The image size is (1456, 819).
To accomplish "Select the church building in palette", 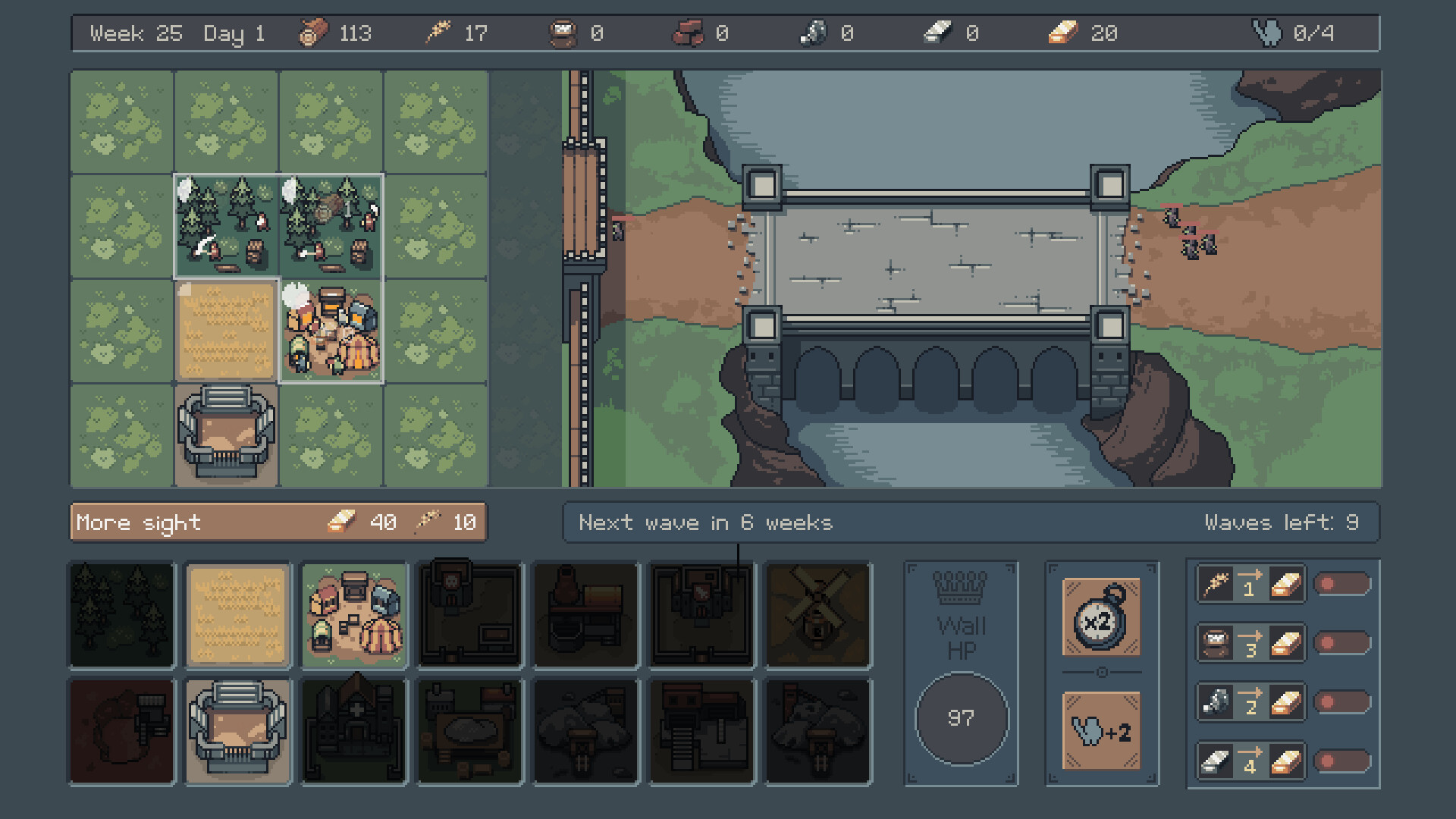I will tap(354, 732).
